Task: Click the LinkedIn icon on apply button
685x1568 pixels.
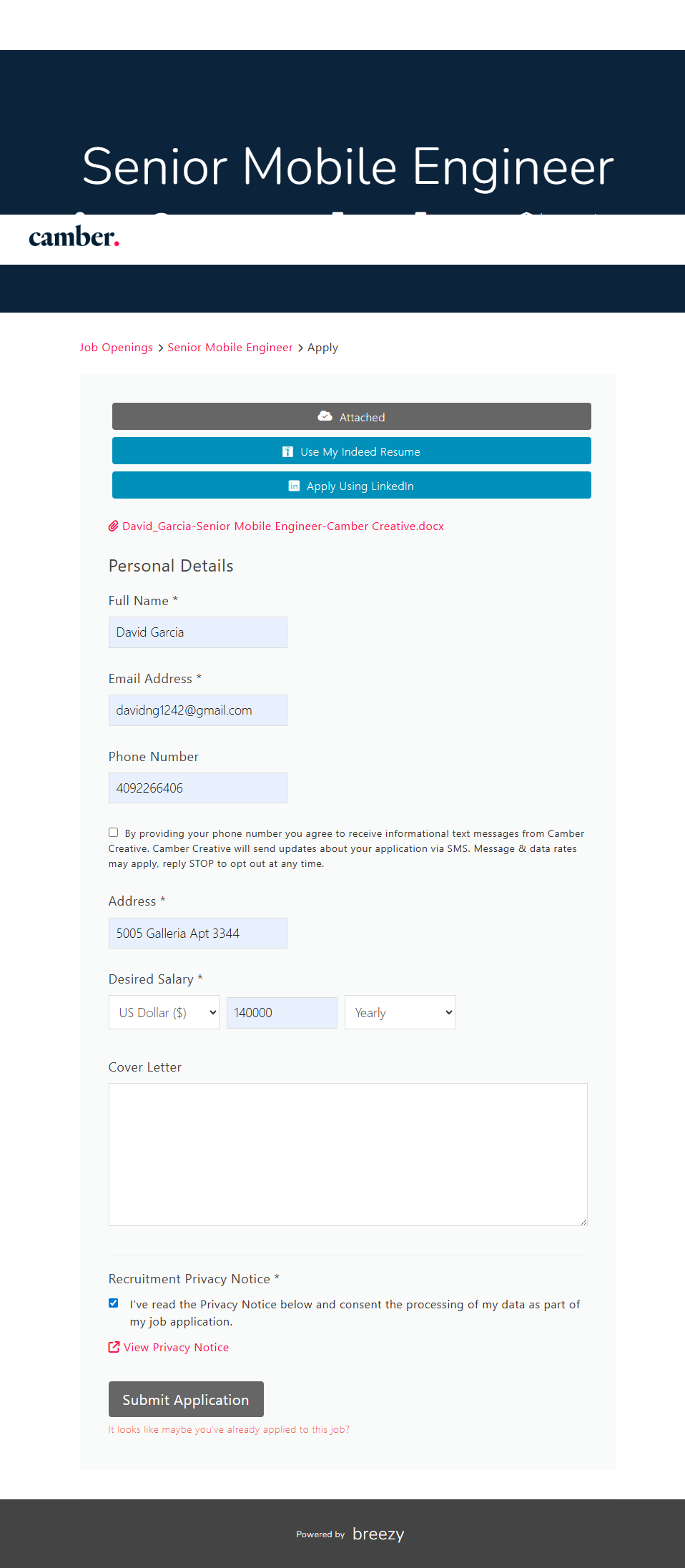Action: click(x=294, y=486)
